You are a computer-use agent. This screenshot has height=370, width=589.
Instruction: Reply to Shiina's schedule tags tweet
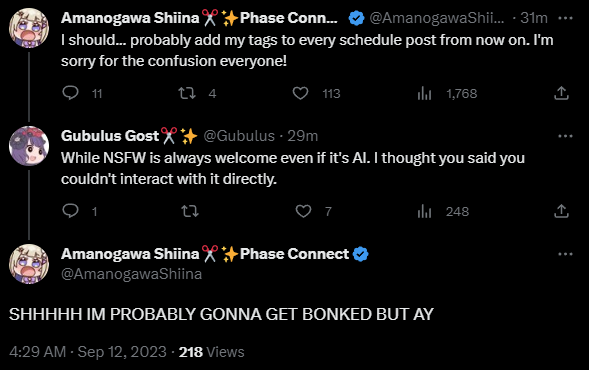pos(70,93)
